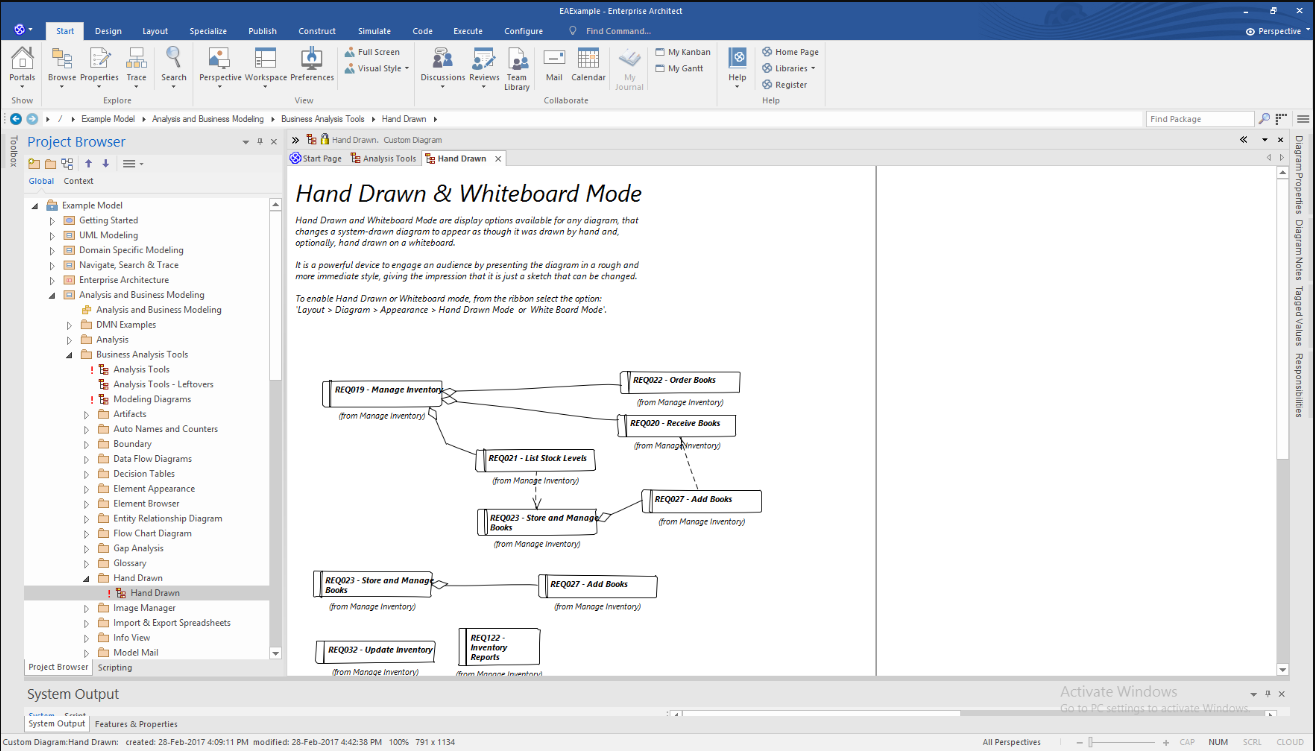Open the Toolbox side panel
This screenshot has width=1315, height=751.
[x=13, y=151]
